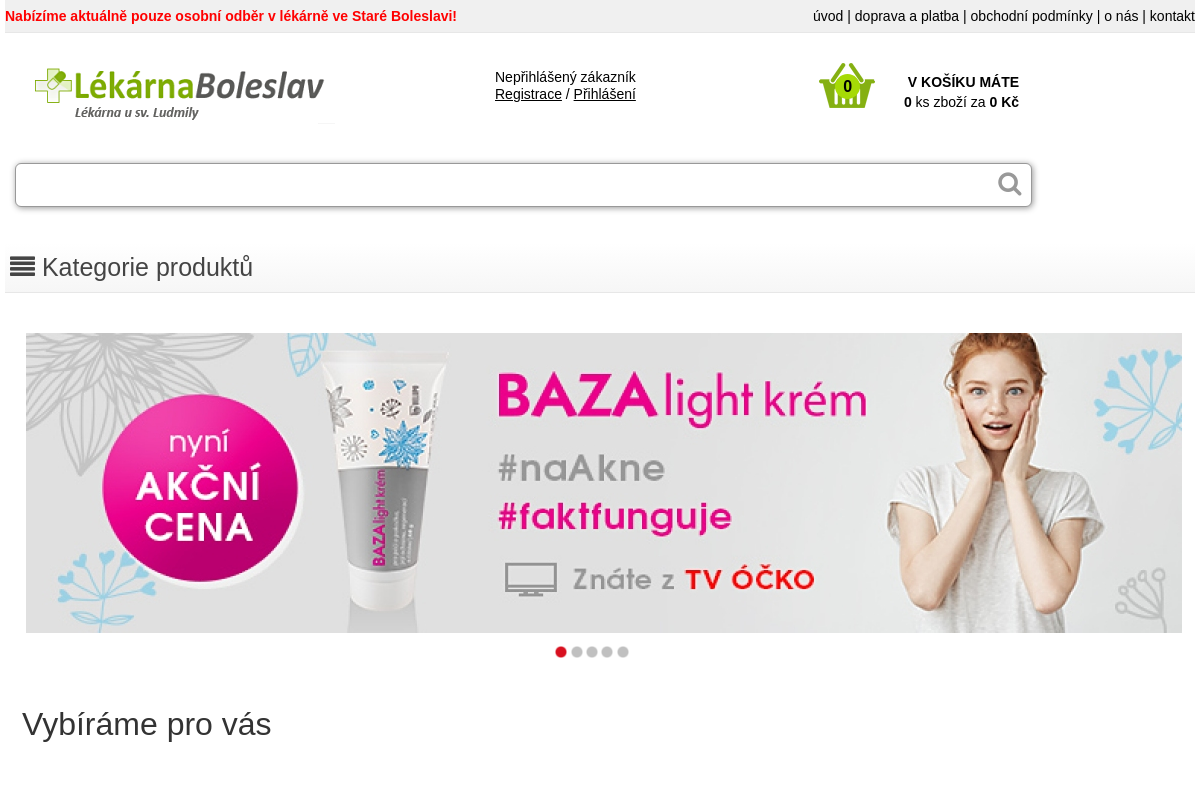The image size is (1200, 800).
Task: Click the hamburger icon beside Kategorie produktů
Action: 23,266
